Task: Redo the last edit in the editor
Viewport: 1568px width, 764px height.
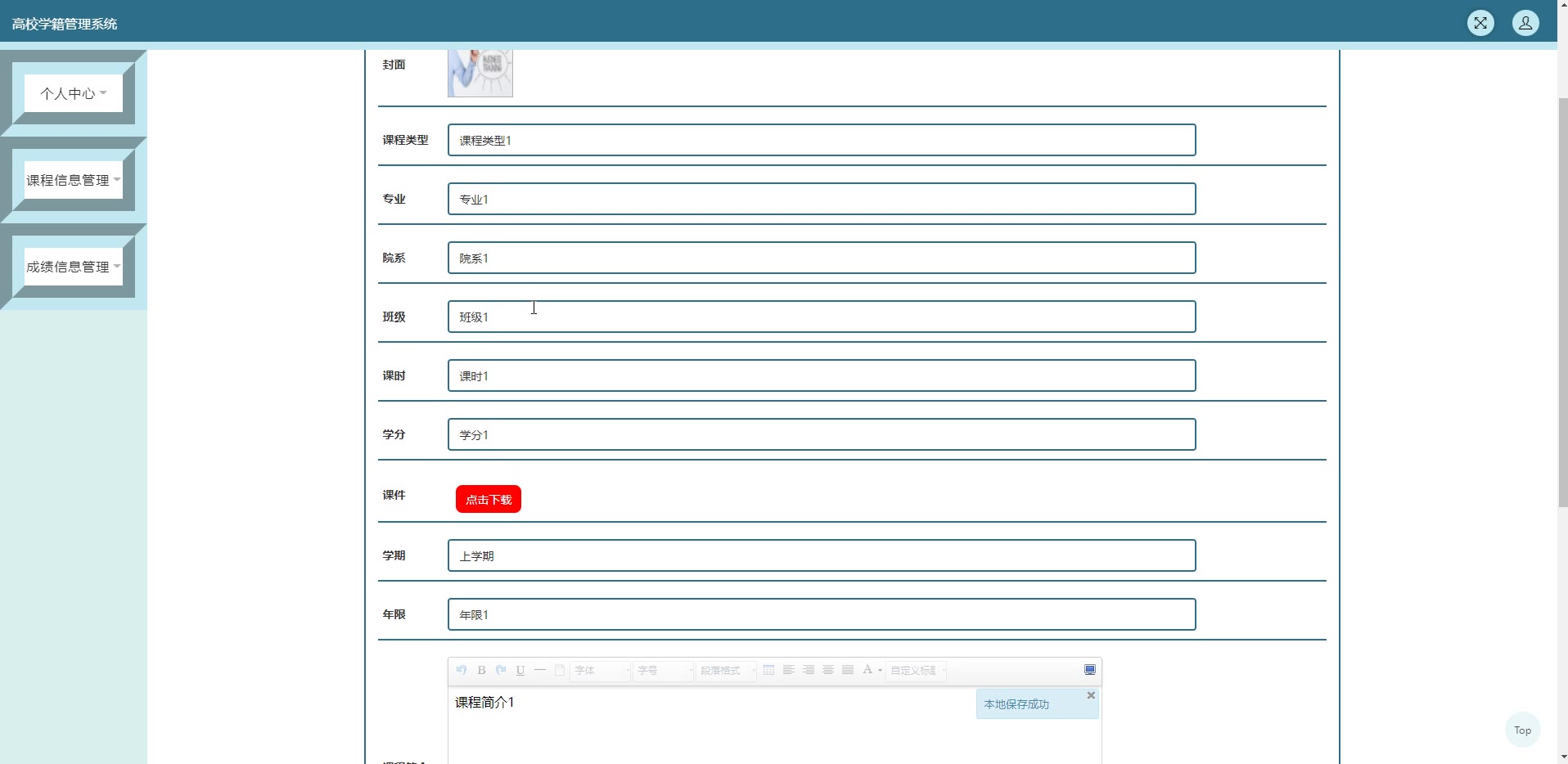Action: click(x=501, y=670)
